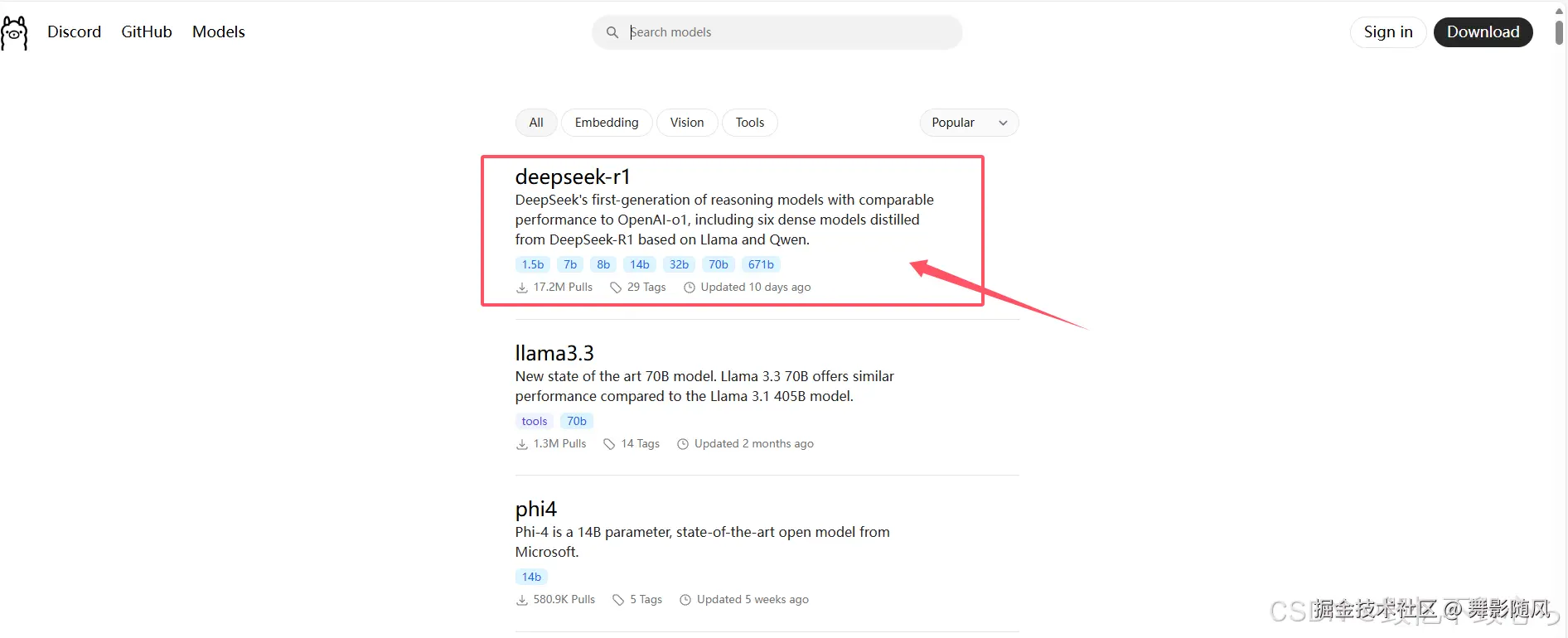The image size is (1568, 638).
Task: Click the download icon beside 17.2M Pulls
Action: tap(522, 288)
